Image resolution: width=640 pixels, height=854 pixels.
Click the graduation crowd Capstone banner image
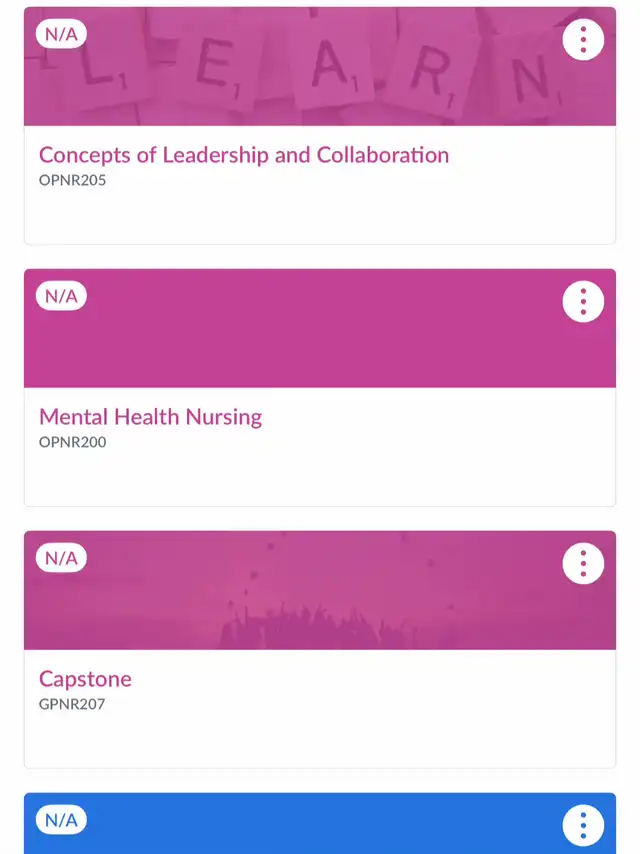(x=320, y=590)
